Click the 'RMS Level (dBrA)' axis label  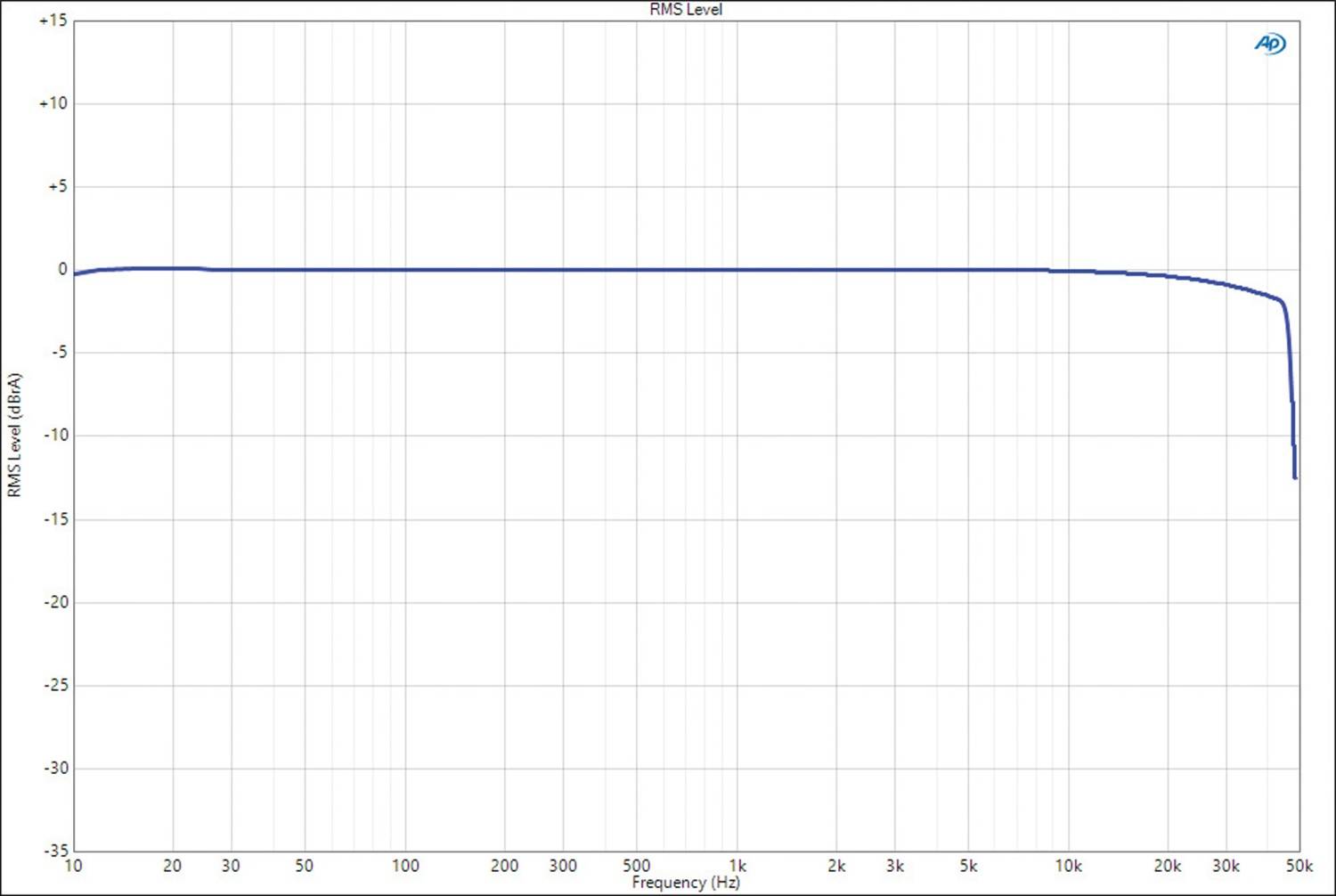point(14,435)
